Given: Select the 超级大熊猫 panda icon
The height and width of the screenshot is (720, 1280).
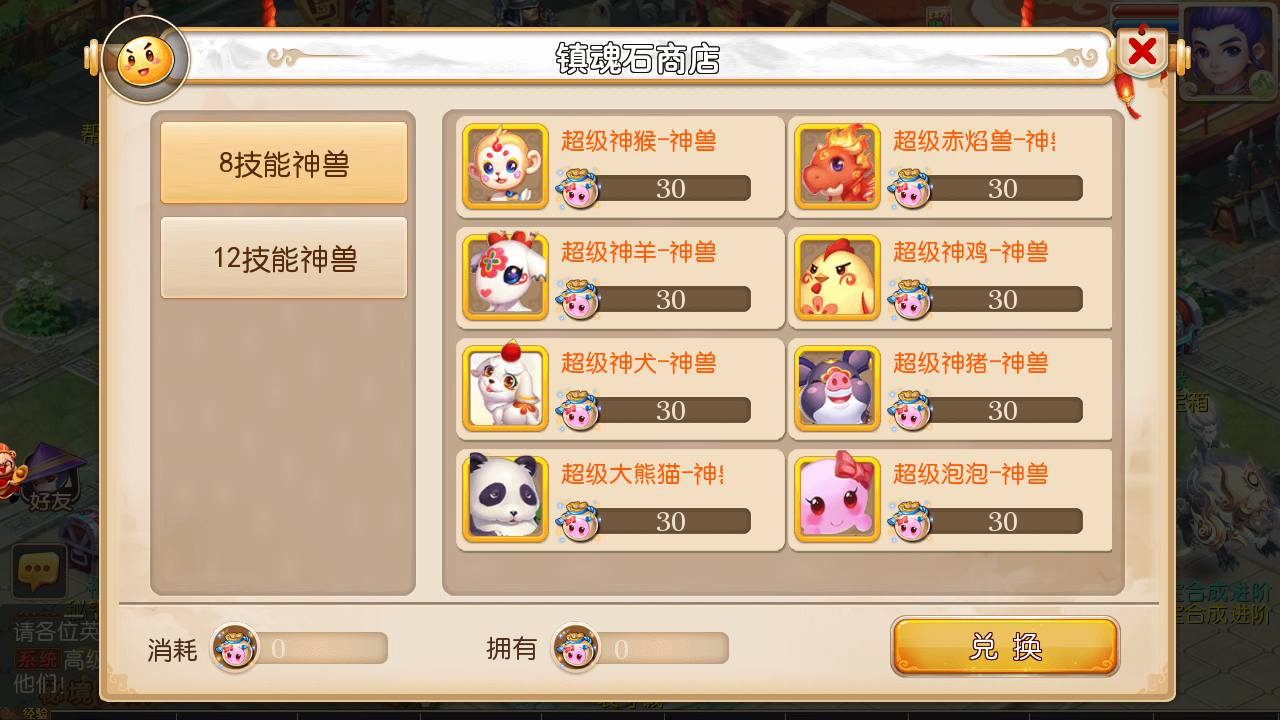Looking at the screenshot, I should point(506,499).
